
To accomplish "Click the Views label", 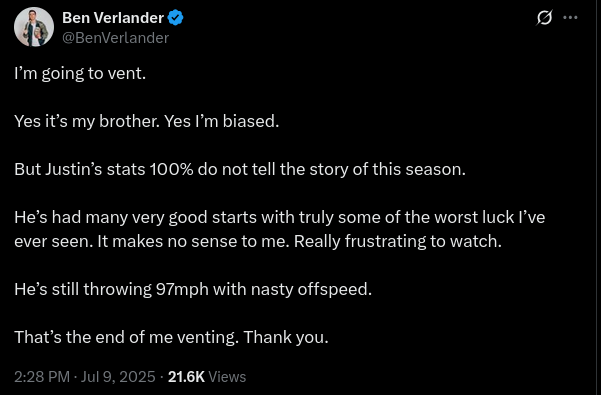I will [227, 377].
